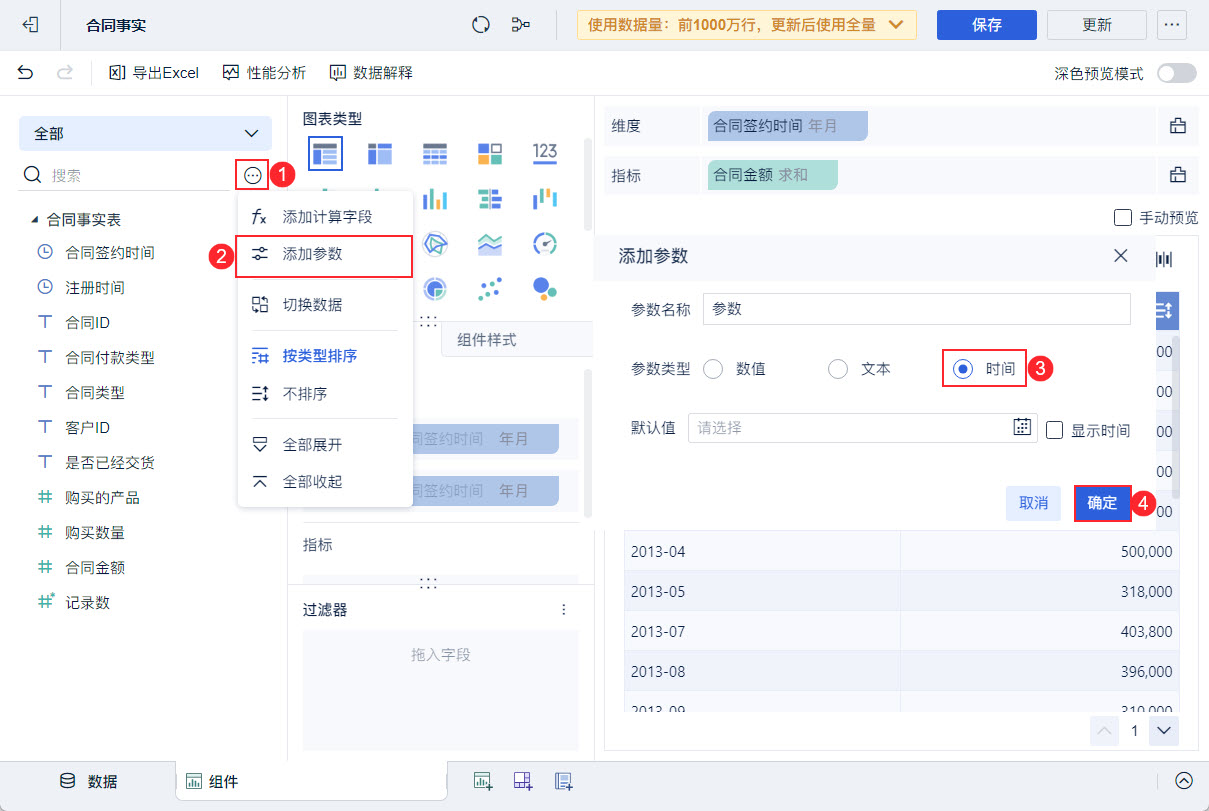
Task: Choose 全部展开 from the menu
Action: point(325,444)
